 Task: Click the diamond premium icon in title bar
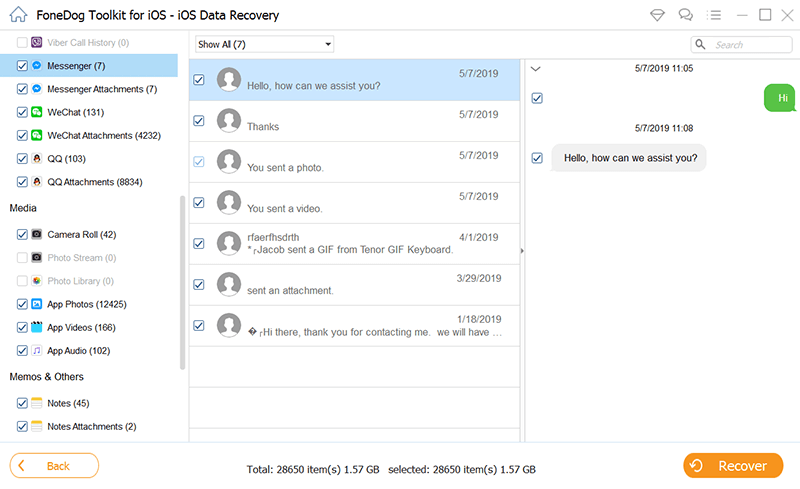click(x=657, y=15)
